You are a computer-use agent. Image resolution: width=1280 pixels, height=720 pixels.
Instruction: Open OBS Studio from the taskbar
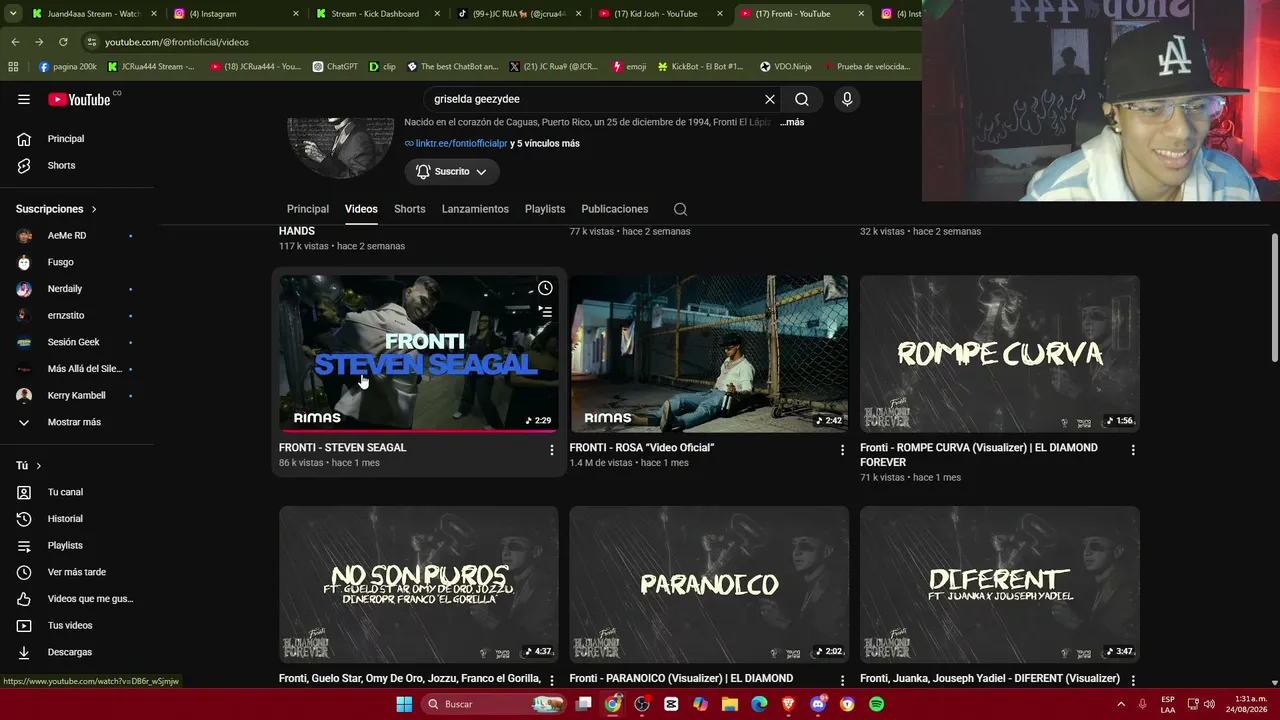[642, 704]
